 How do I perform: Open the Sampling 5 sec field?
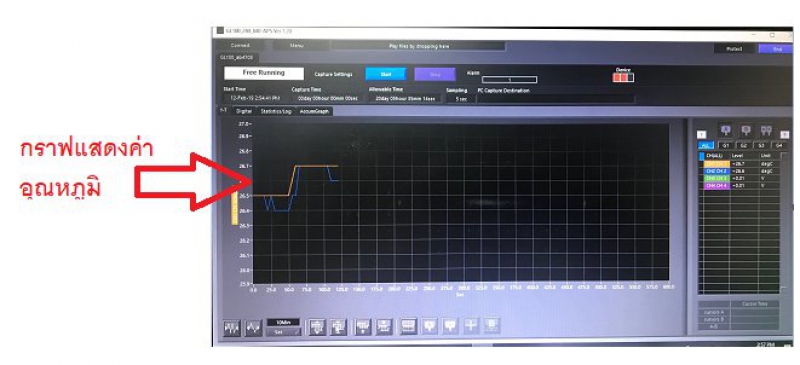click(461, 99)
